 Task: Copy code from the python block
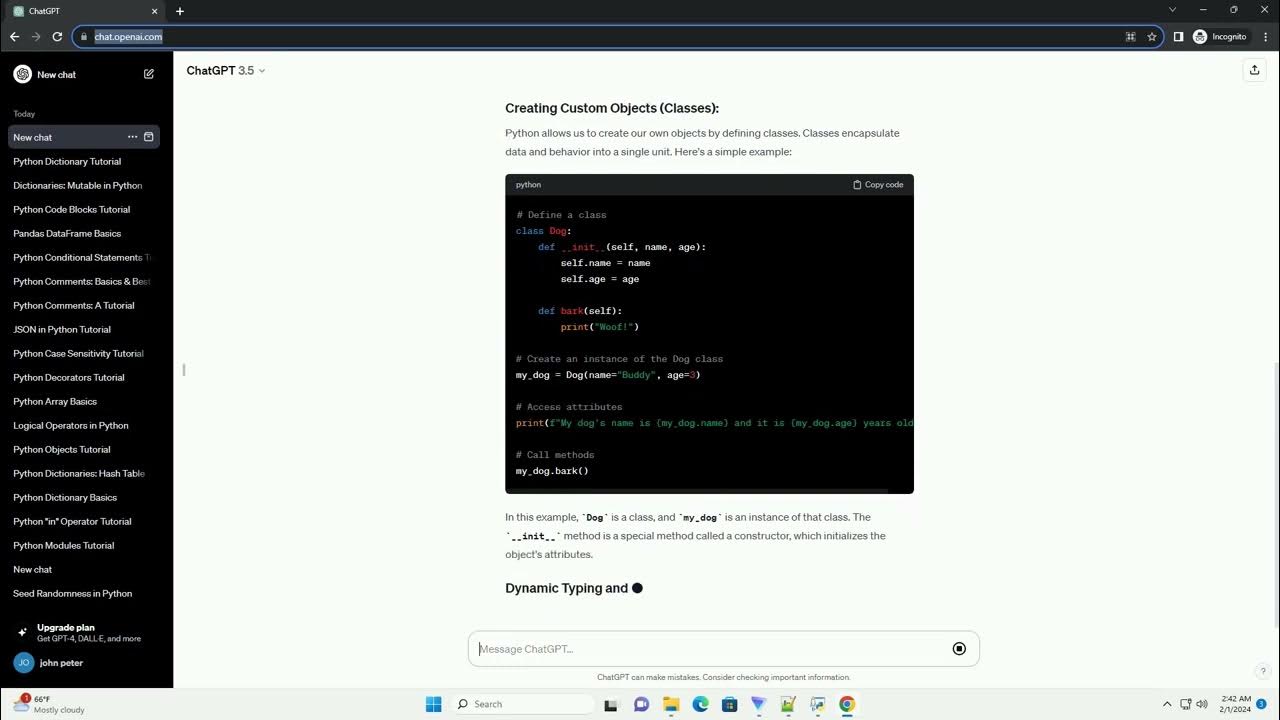click(878, 185)
